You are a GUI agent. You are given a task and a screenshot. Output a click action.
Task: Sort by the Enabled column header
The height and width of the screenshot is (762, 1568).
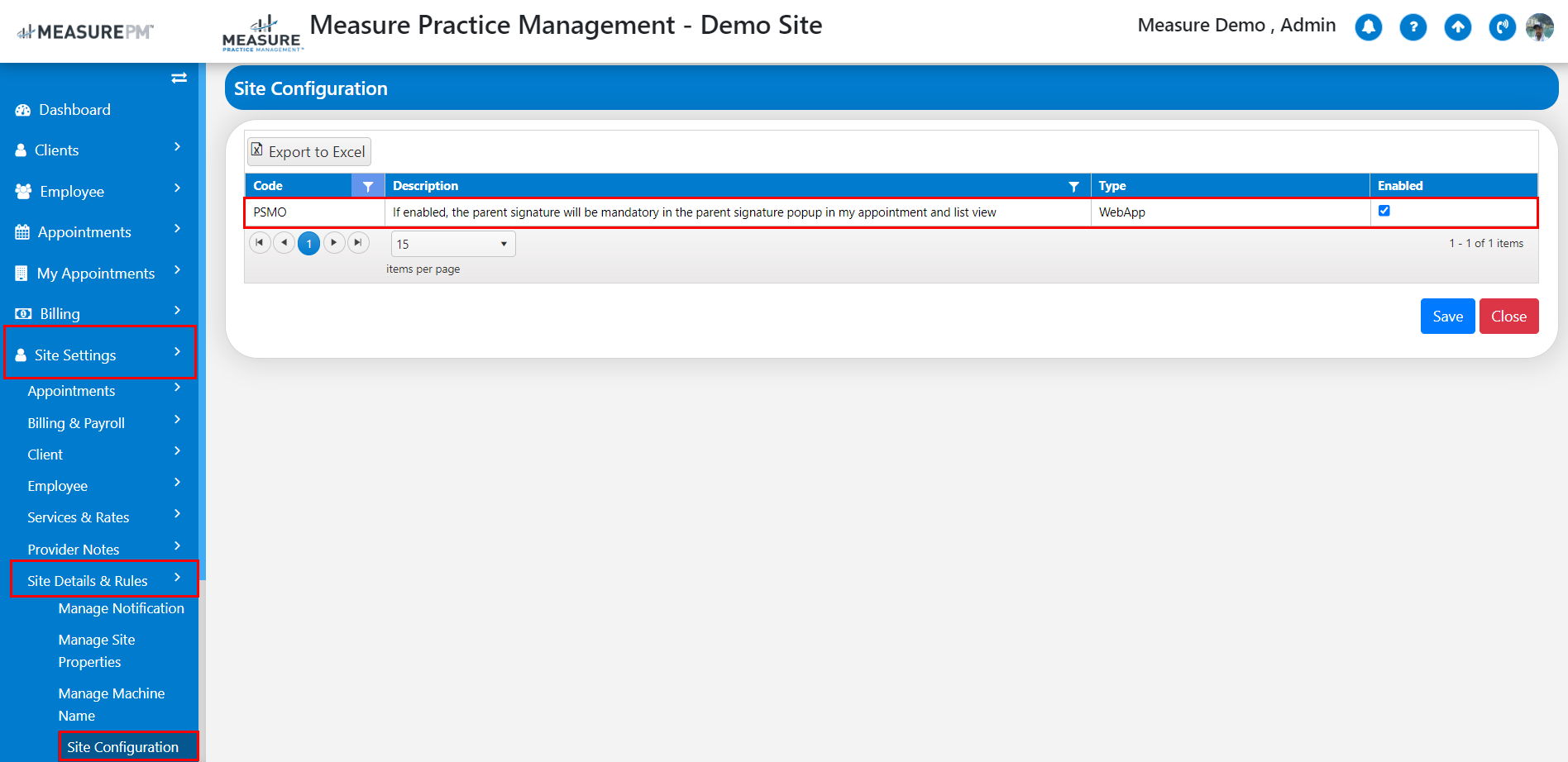[x=1400, y=186]
